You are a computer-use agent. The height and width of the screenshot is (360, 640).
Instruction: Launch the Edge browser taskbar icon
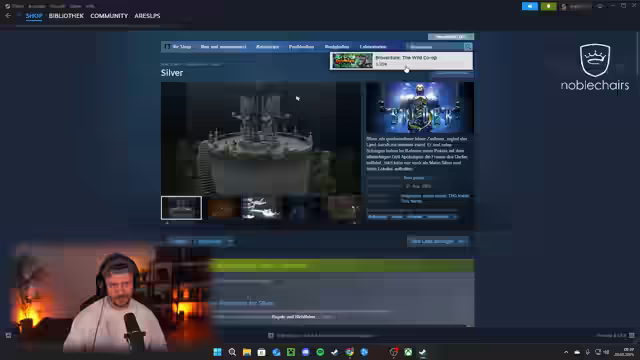276,352
